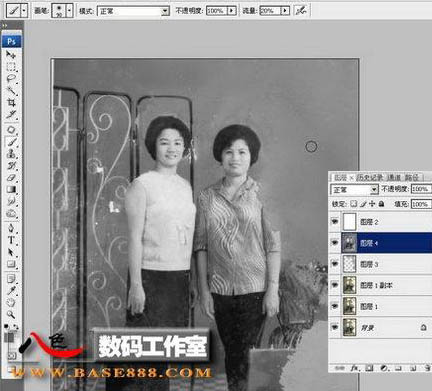Select the Move tool
The image size is (432, 391).
click(11, 55)
